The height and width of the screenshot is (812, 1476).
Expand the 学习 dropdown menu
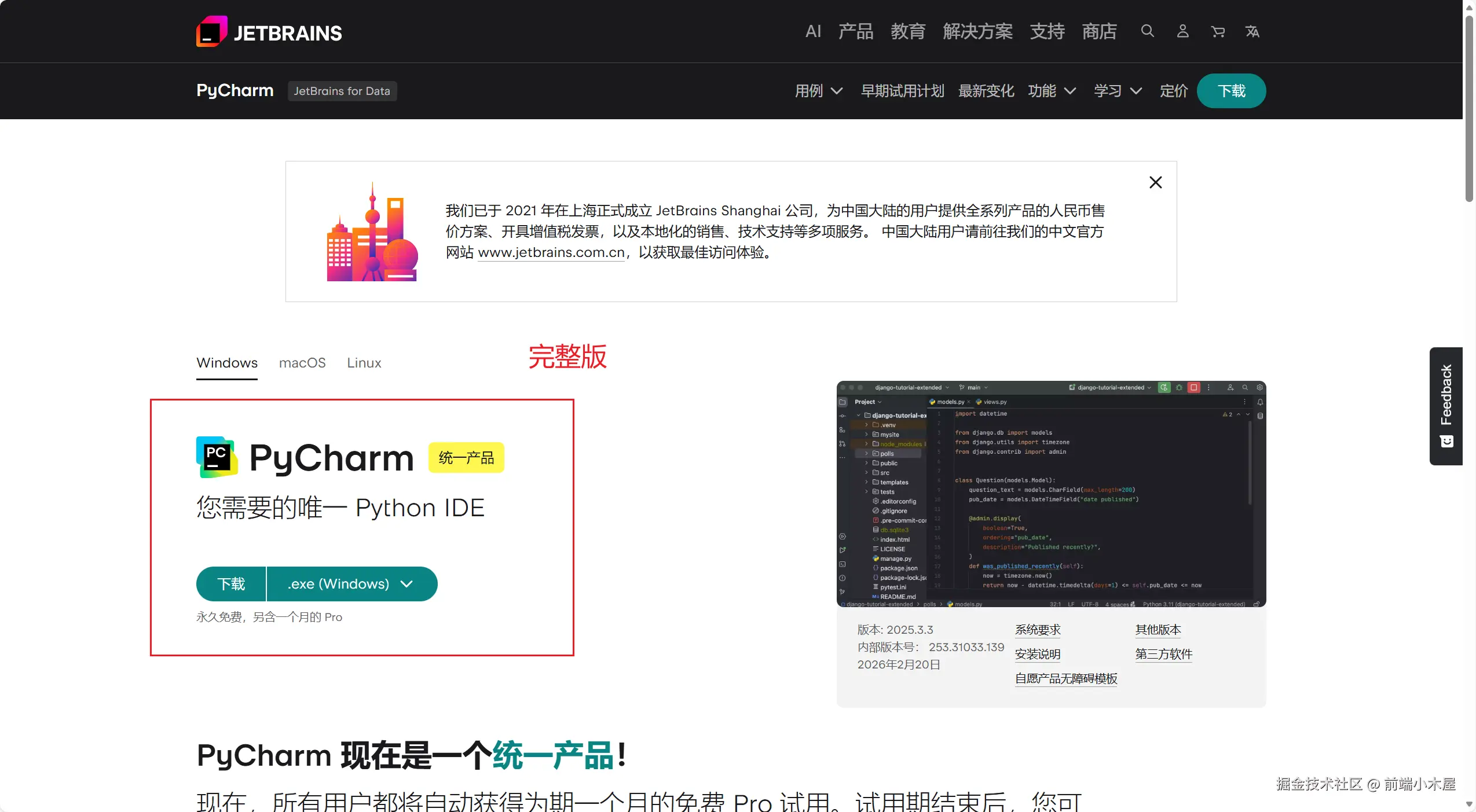(x=1118, y=91)
